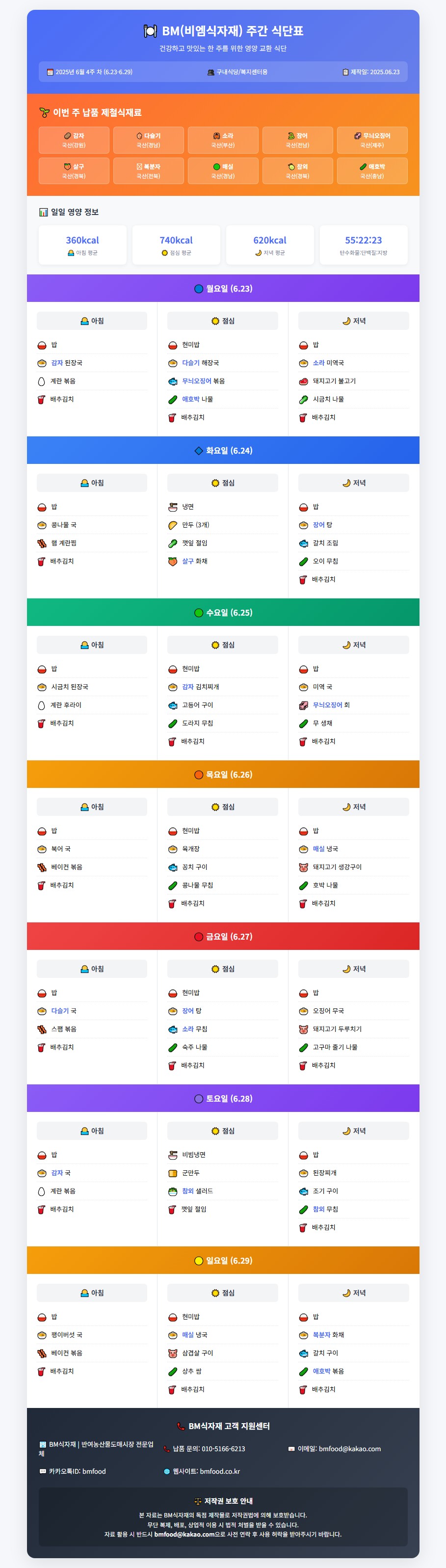Click the bold bmfood@kakao.com in copyright notice

[x=184, y=1535]
